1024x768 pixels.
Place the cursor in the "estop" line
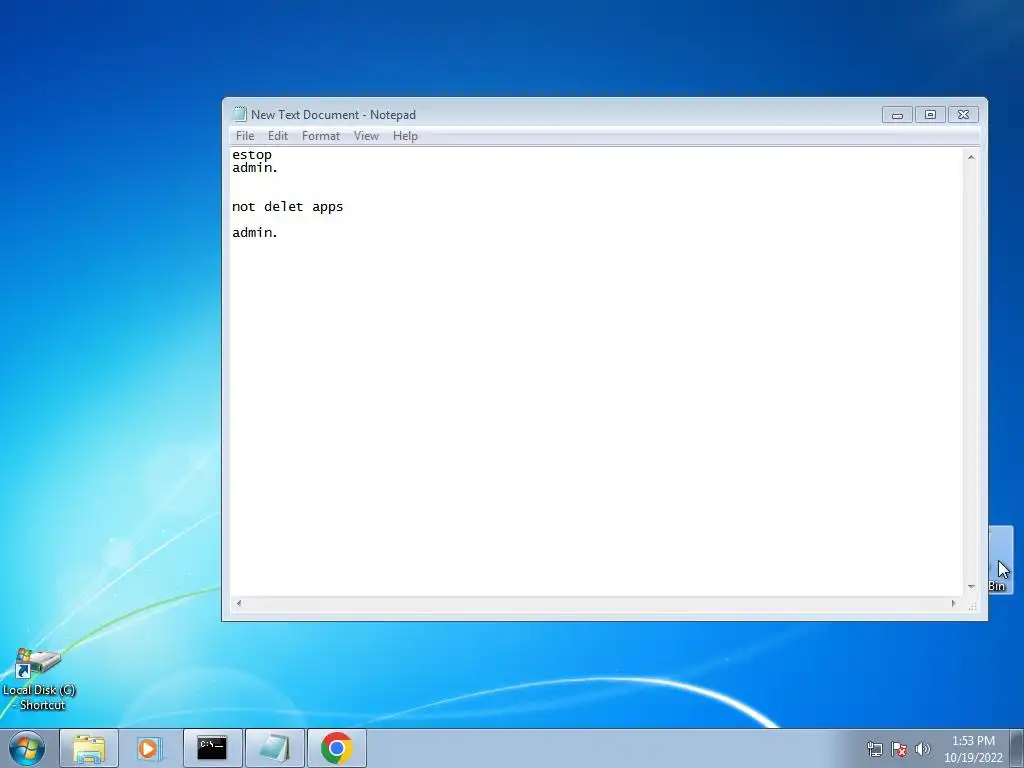click(x=252, y=155)
